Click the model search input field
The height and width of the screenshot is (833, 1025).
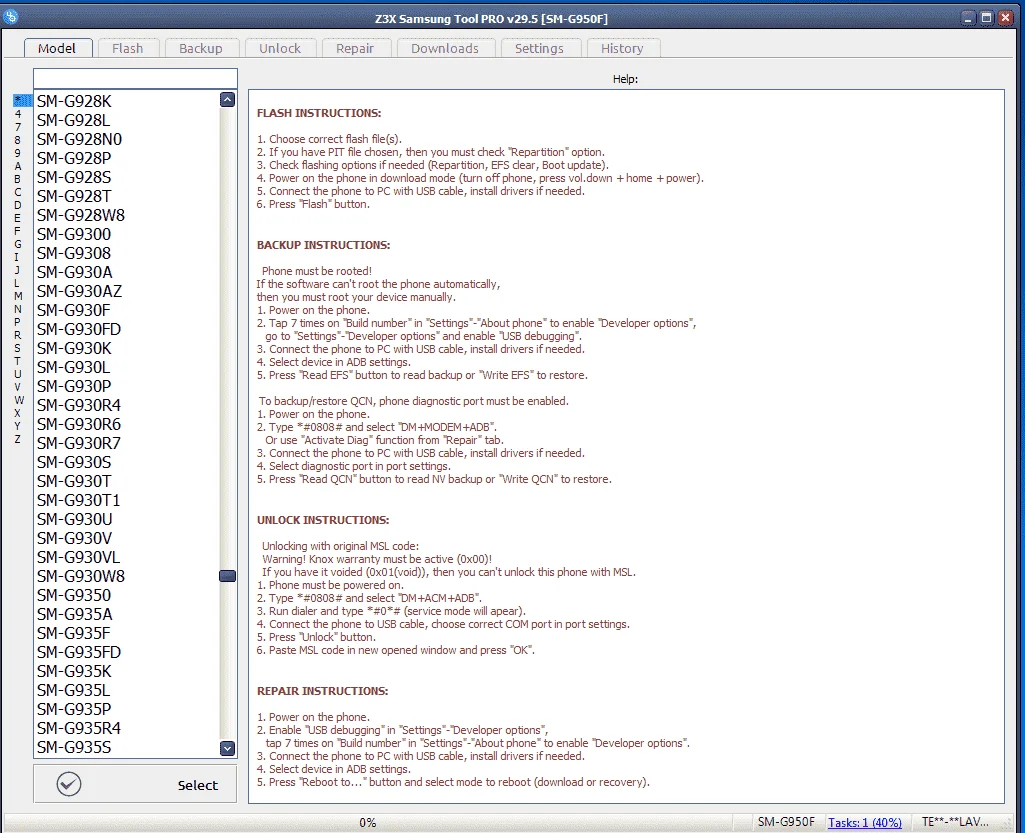[135, 78]
